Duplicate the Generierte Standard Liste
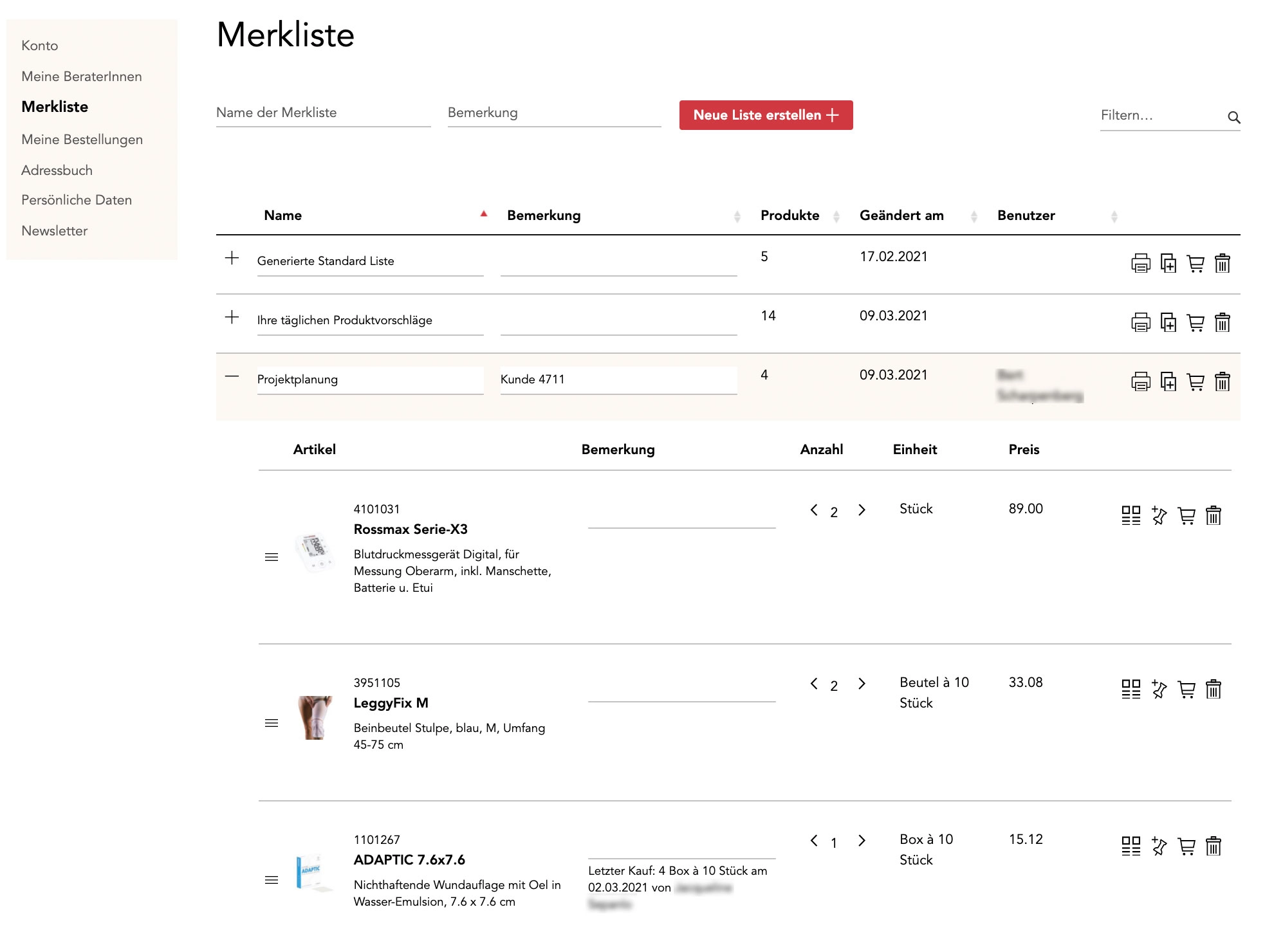Image resolution: width=1265 pixels, height=952 pixels. [x=1168, y=263]
